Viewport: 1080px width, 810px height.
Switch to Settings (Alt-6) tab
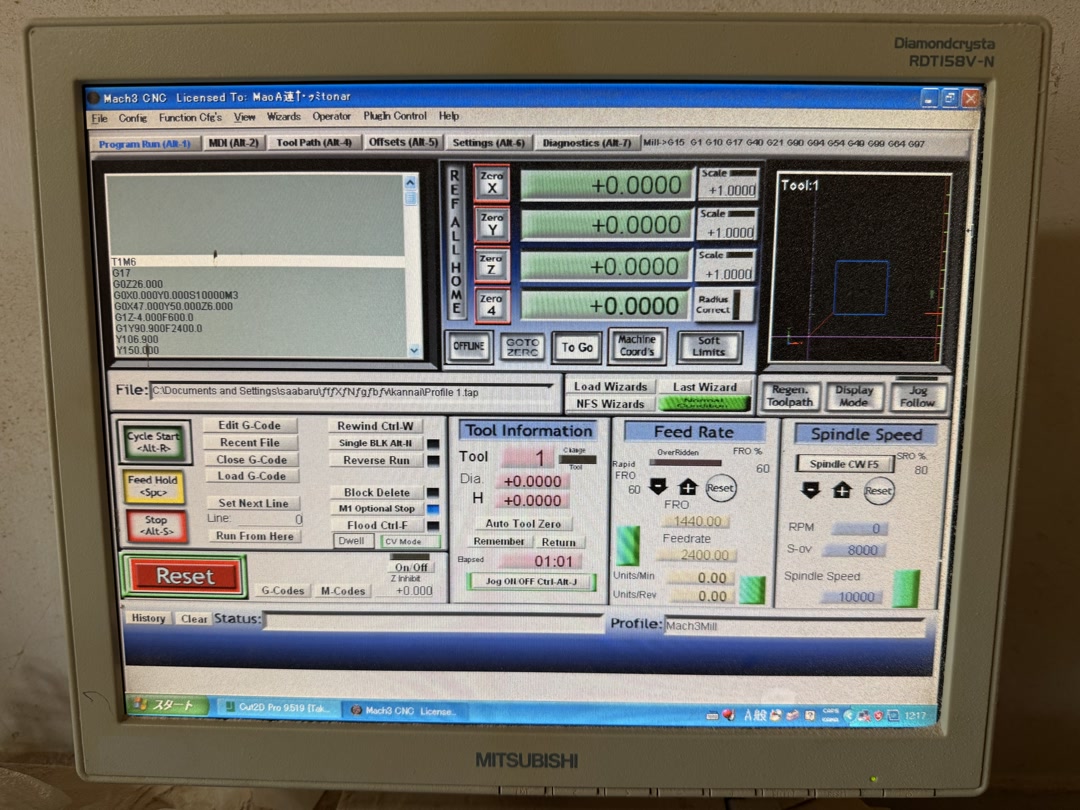coord(488,143)
